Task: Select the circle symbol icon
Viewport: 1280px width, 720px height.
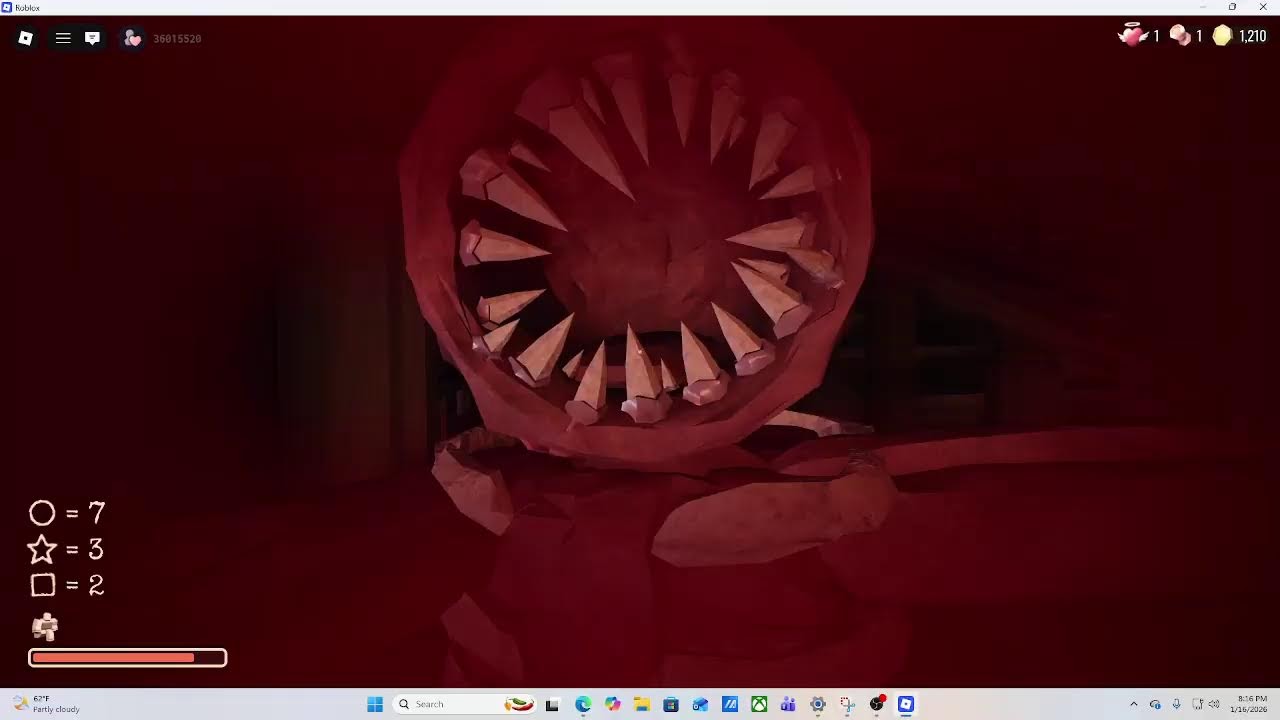Action: (42, 513)
